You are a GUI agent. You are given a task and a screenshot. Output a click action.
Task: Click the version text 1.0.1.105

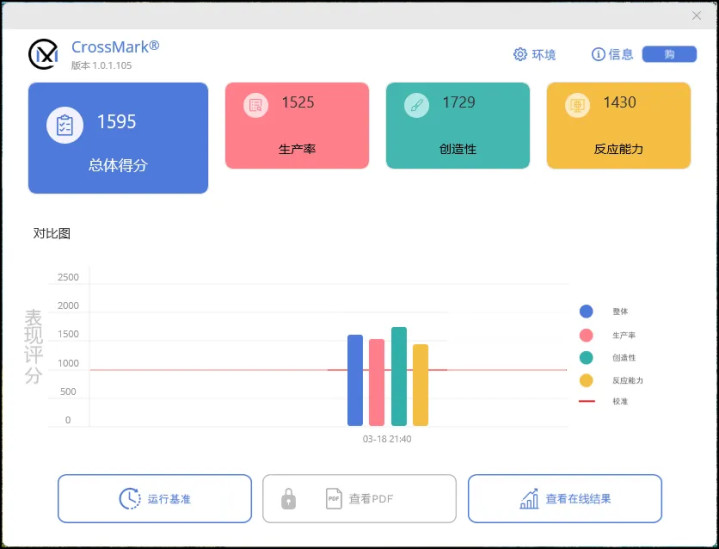(112, 66)
